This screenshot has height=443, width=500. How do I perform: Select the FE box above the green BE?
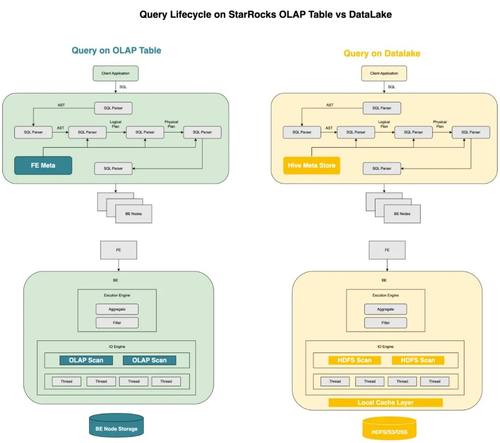[118, 250]
